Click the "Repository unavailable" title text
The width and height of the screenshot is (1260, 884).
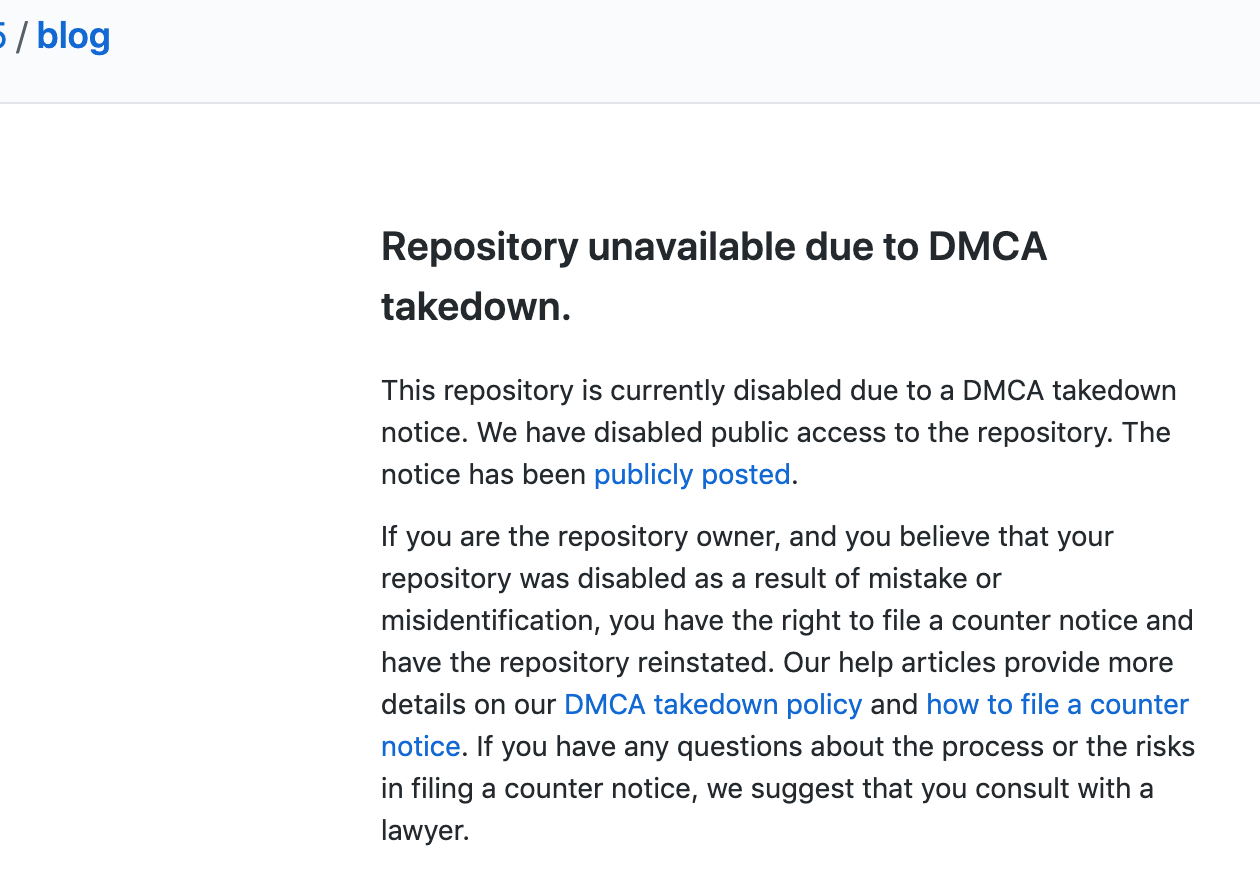click(714, 246)
